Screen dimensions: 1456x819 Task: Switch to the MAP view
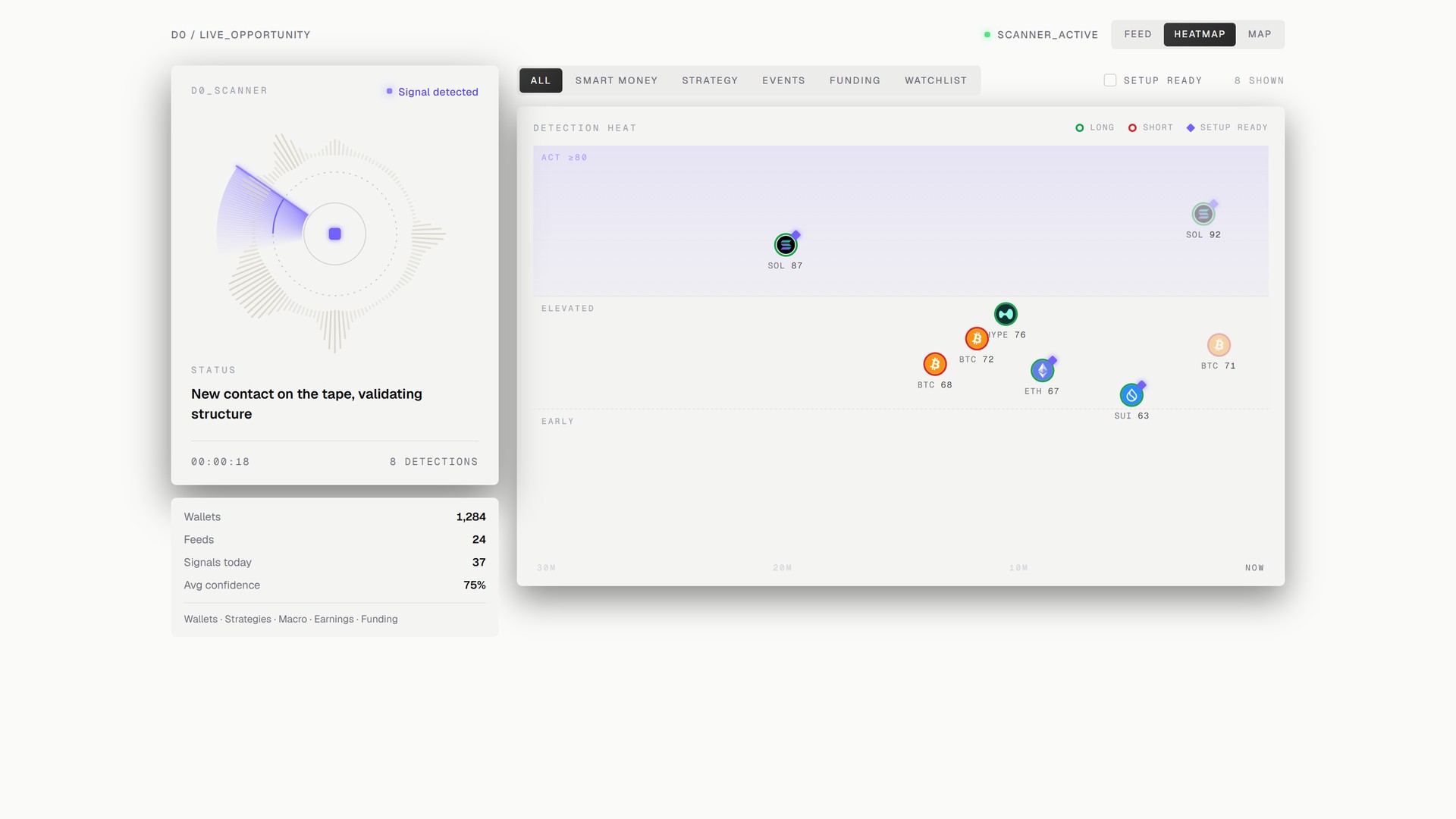click(x=1260, y=34)
